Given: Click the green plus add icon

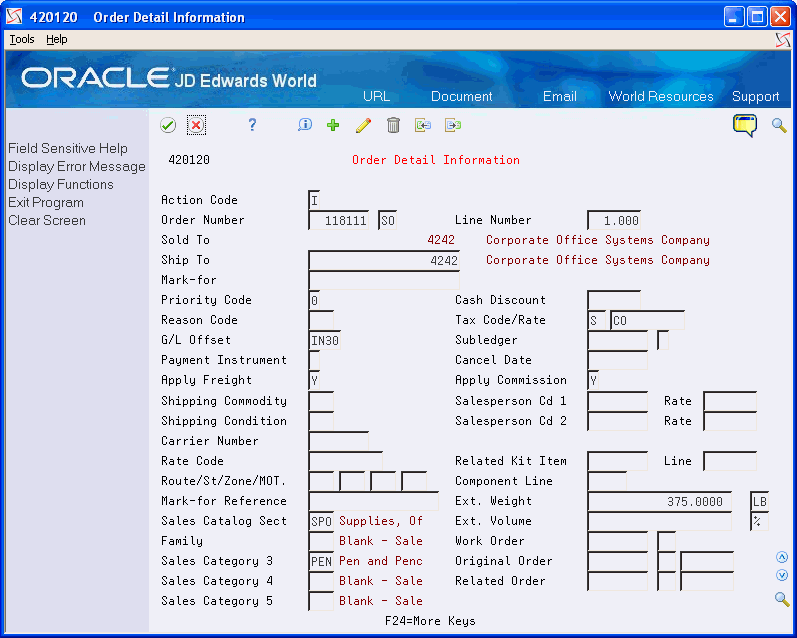Looking at the screenshot, I should 333,125.
